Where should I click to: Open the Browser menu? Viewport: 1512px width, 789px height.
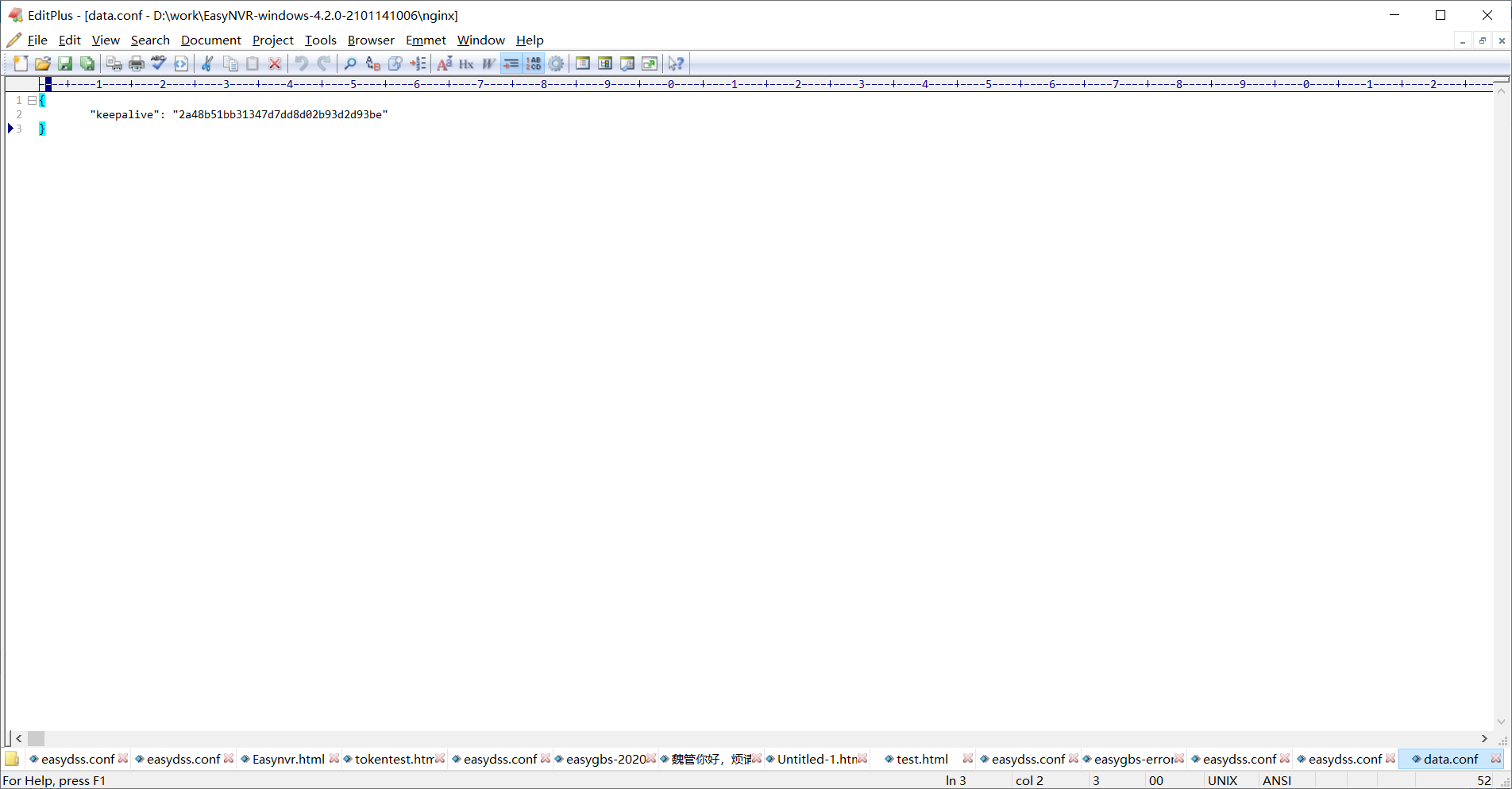(x=371, y=40)
